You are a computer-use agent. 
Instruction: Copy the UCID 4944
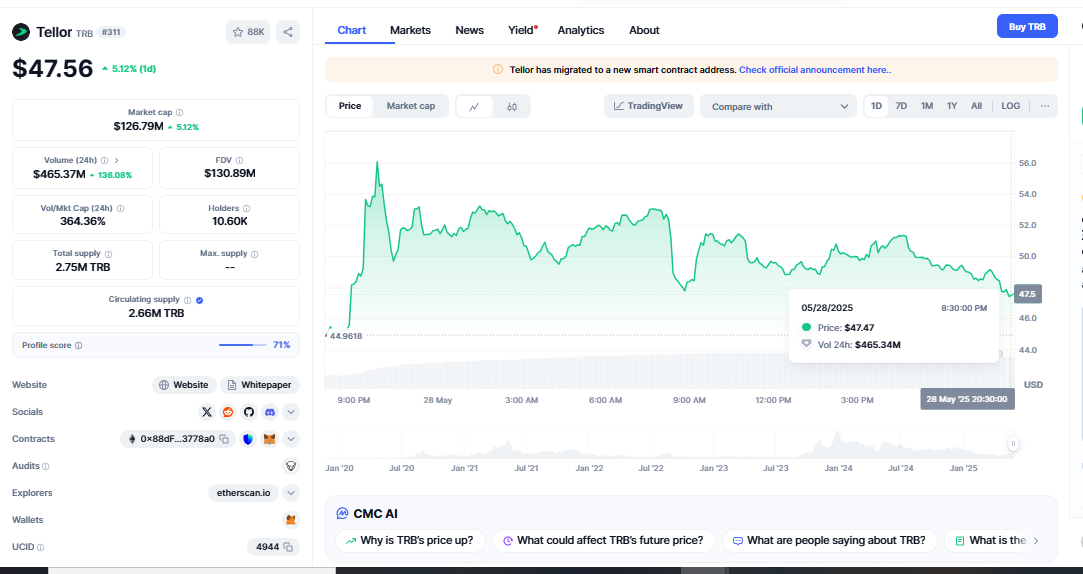tap(288, 547)
